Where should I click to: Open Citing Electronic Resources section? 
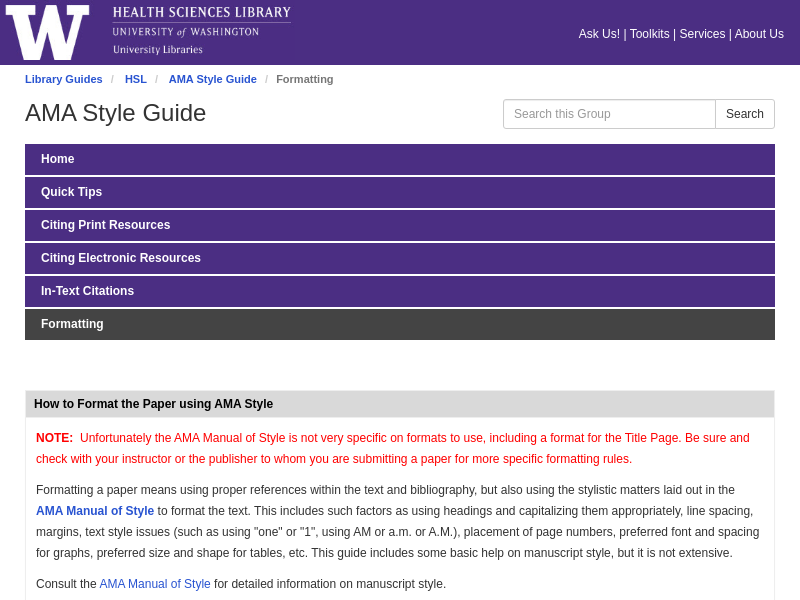tap(121, 258)
